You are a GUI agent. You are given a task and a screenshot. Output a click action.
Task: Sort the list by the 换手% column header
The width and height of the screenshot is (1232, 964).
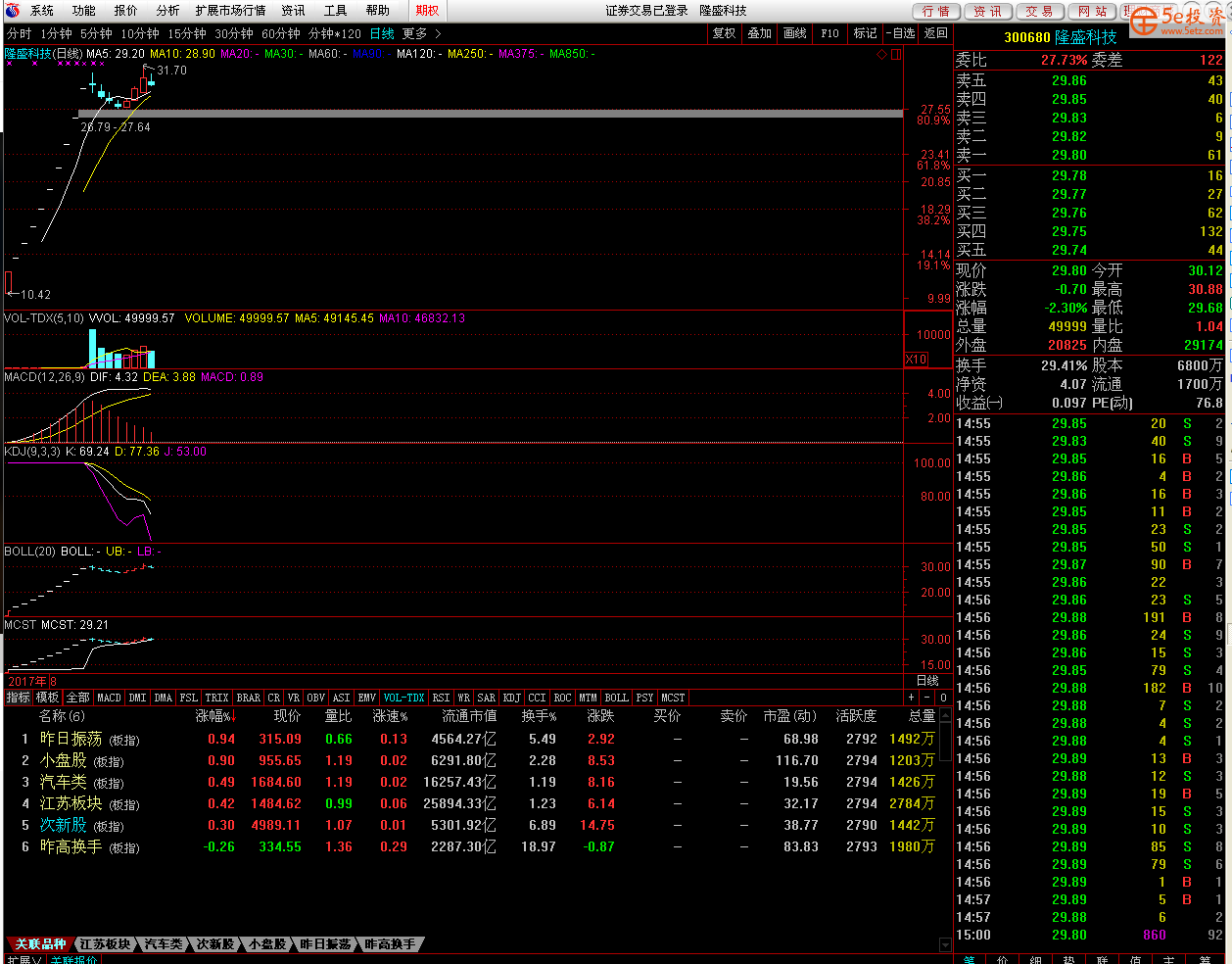pos(539,717)
